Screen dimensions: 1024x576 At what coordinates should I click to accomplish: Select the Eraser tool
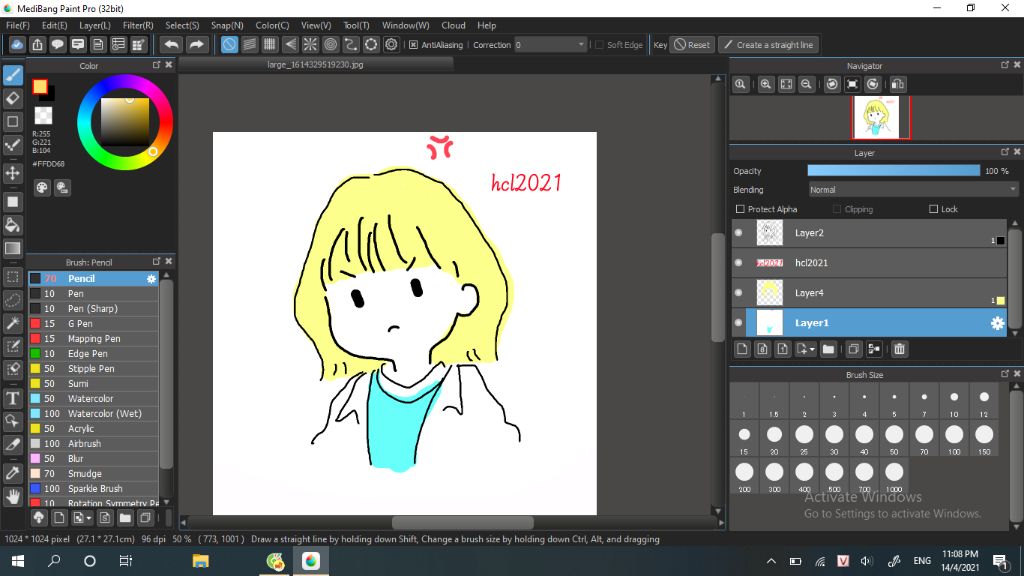12,99
